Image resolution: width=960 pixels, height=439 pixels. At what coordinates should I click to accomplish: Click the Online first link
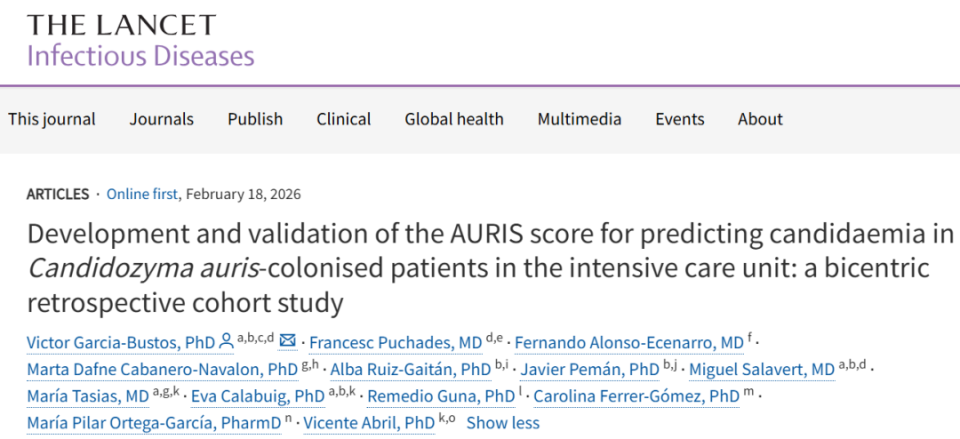coord(143,194)
